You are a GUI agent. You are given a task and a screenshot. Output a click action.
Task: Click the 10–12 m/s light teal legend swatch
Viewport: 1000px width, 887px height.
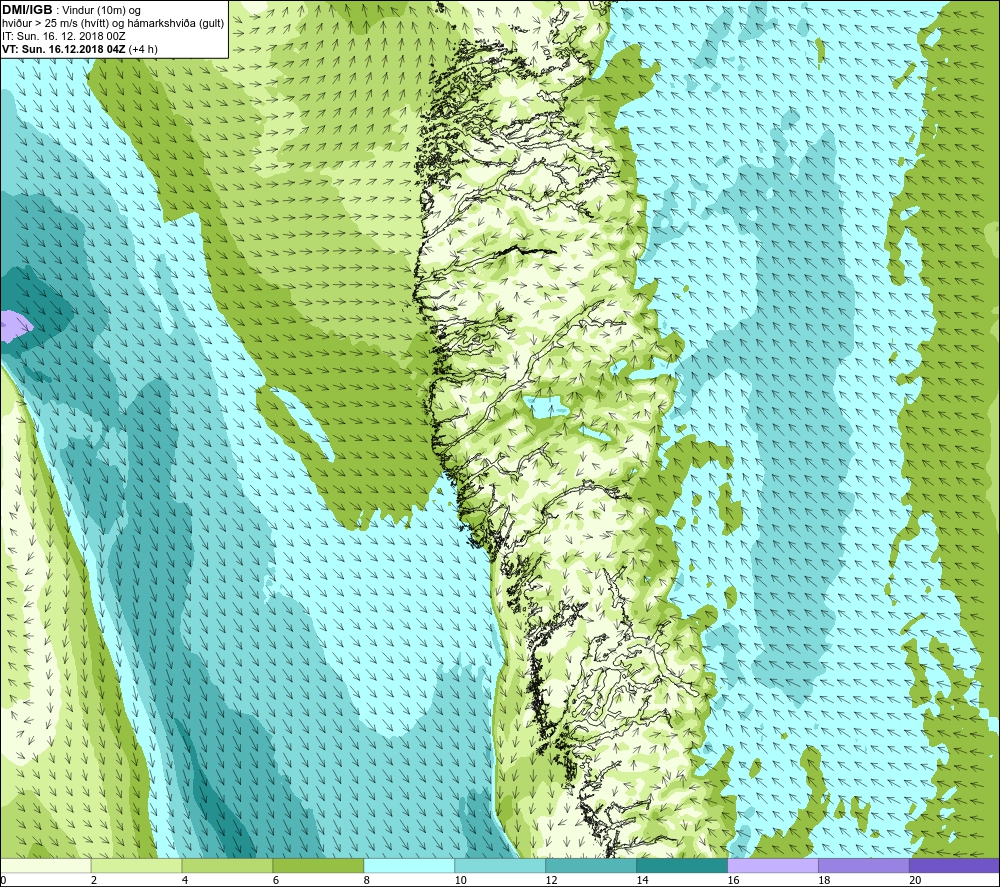pyautogui.click(x=500, y=865)
